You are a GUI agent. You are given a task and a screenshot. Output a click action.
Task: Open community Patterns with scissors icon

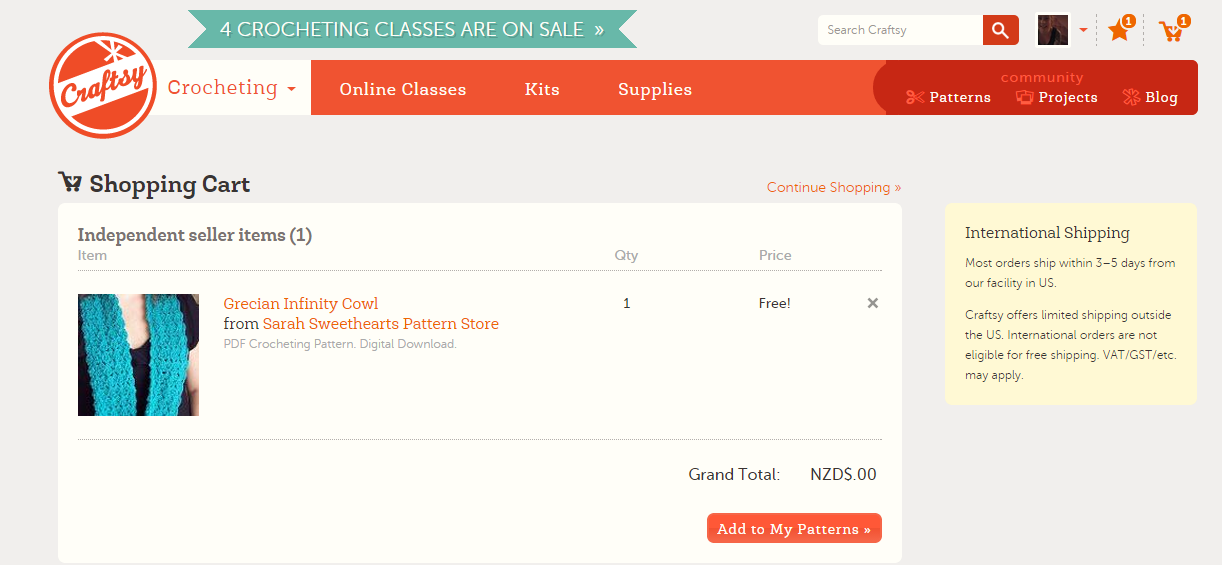click(948, 97)
